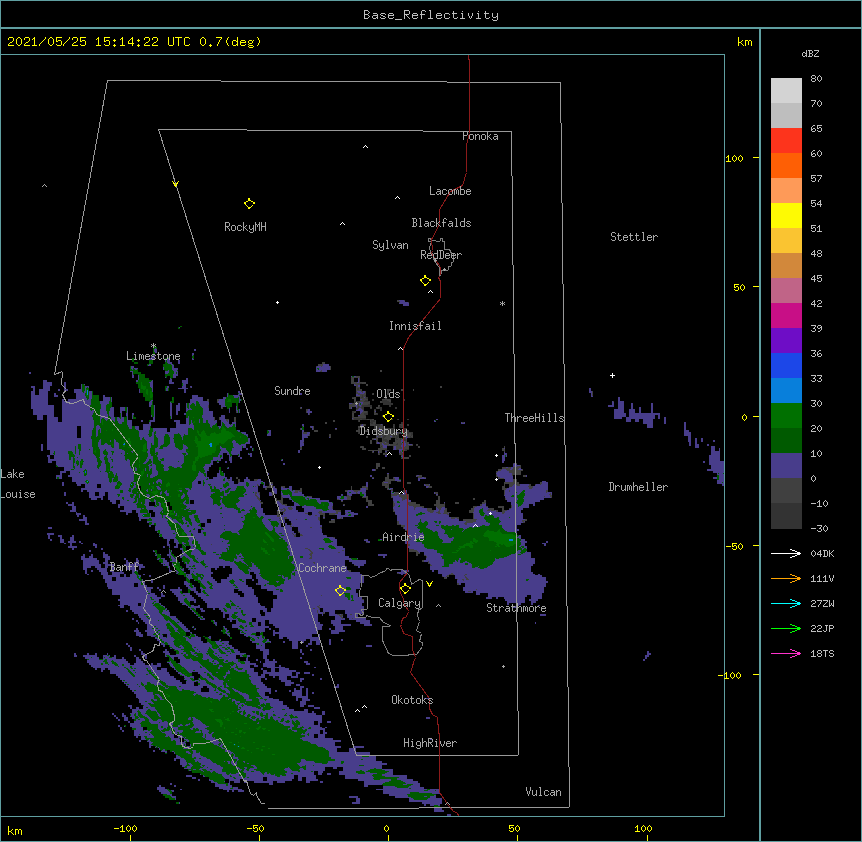The image size is (862, 842).
Task: Select the 10 dBZ slate-blue swatch
Action: pos(786,466)
